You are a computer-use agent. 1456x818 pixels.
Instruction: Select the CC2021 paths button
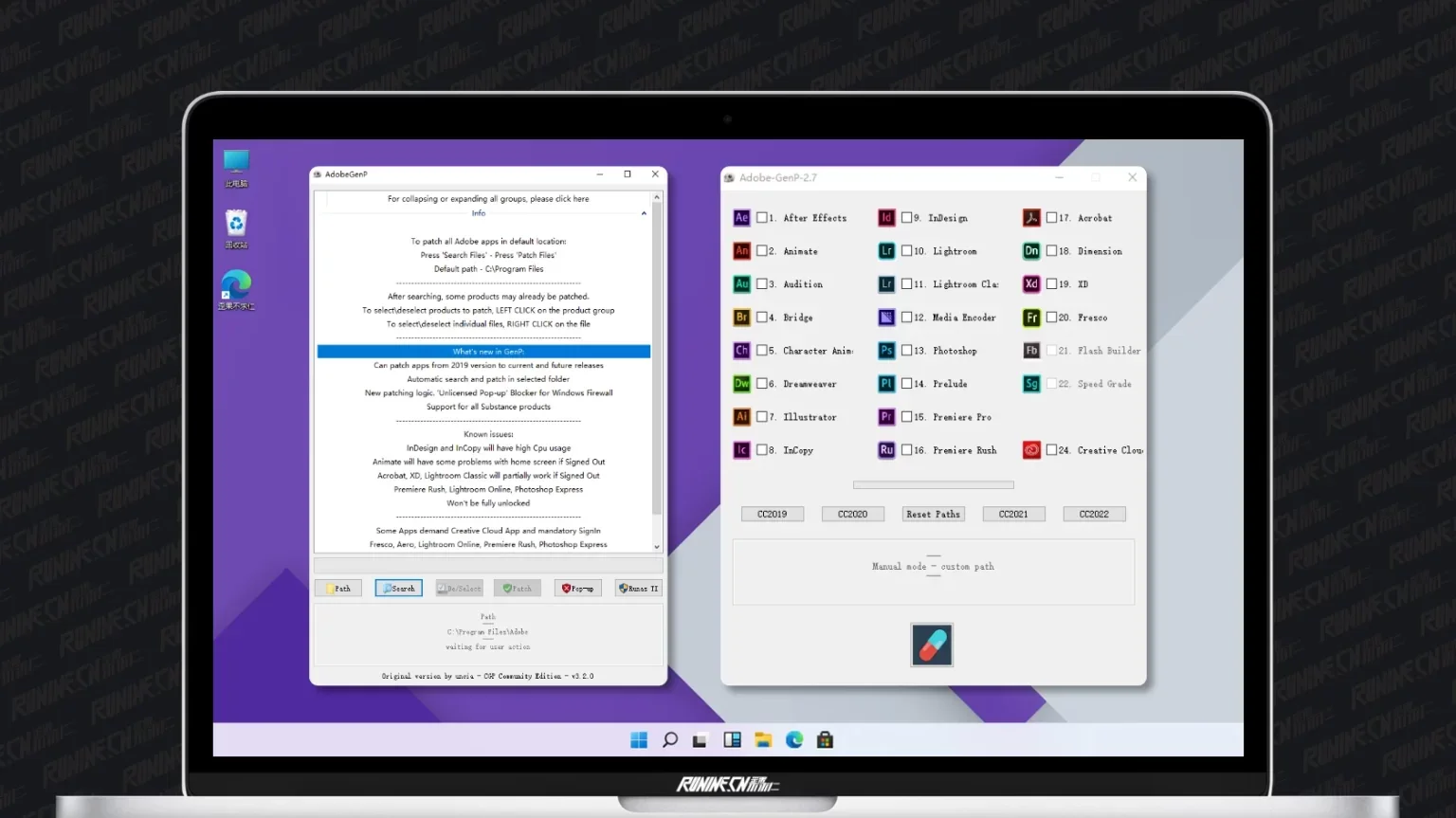pos(1013,514)
